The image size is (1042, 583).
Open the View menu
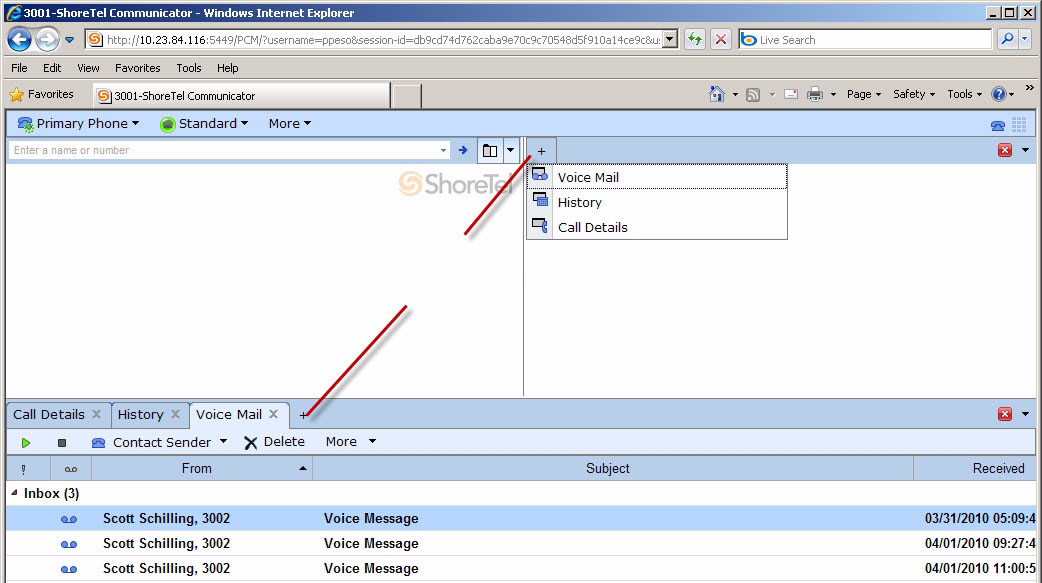point(88,68)
